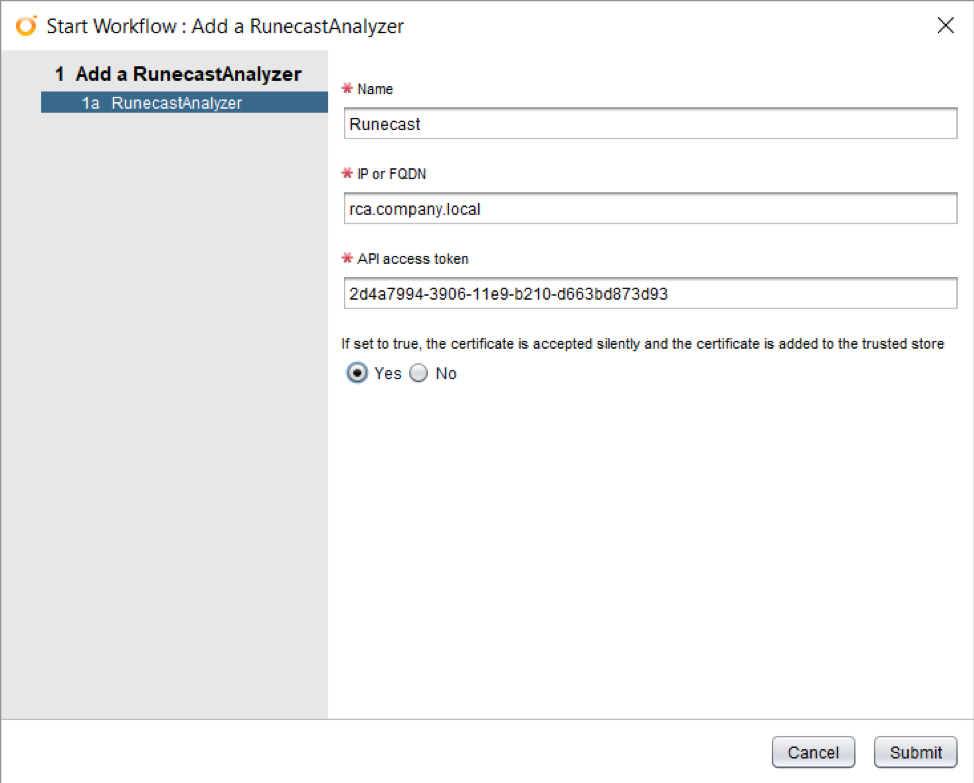Select step 1 Add a RunecastAnalyzer
The width and height of the screenshot is (974, 783).
(x=178, y=74)
